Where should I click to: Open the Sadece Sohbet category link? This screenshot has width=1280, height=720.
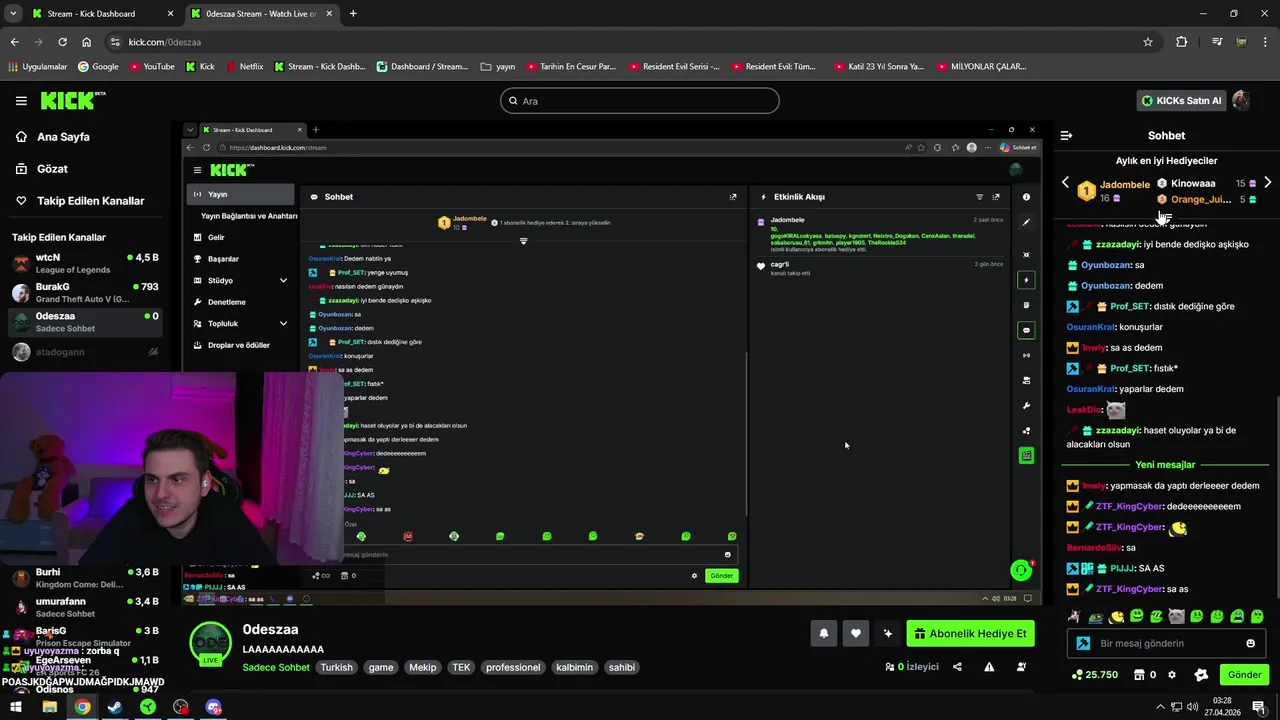(276, 667)
